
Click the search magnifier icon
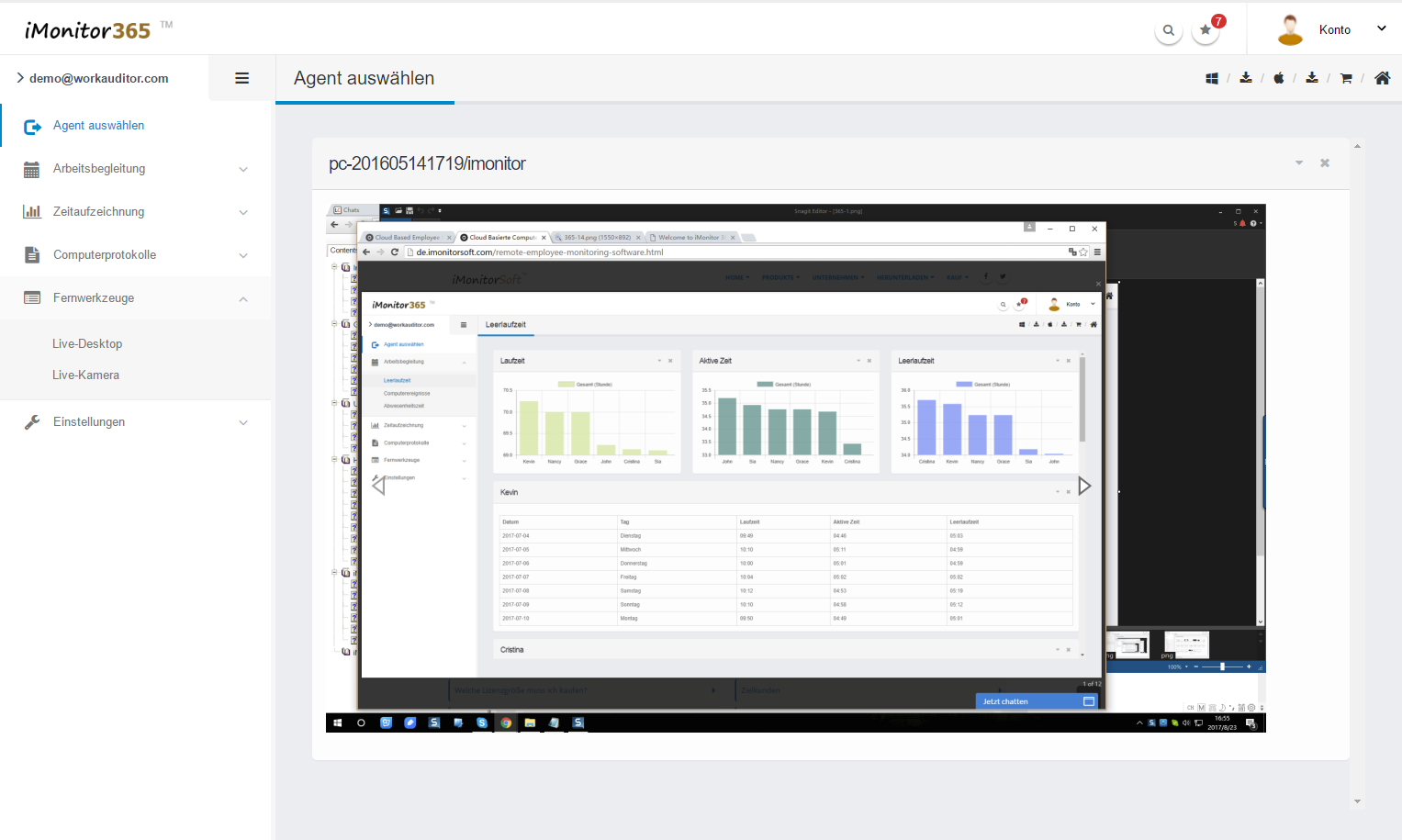pyautogui.click(x=1168, y=30)
